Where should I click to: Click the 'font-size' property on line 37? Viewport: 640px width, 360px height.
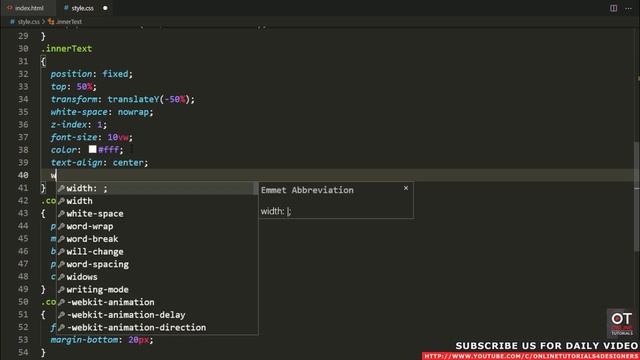(x=74, y=137)
